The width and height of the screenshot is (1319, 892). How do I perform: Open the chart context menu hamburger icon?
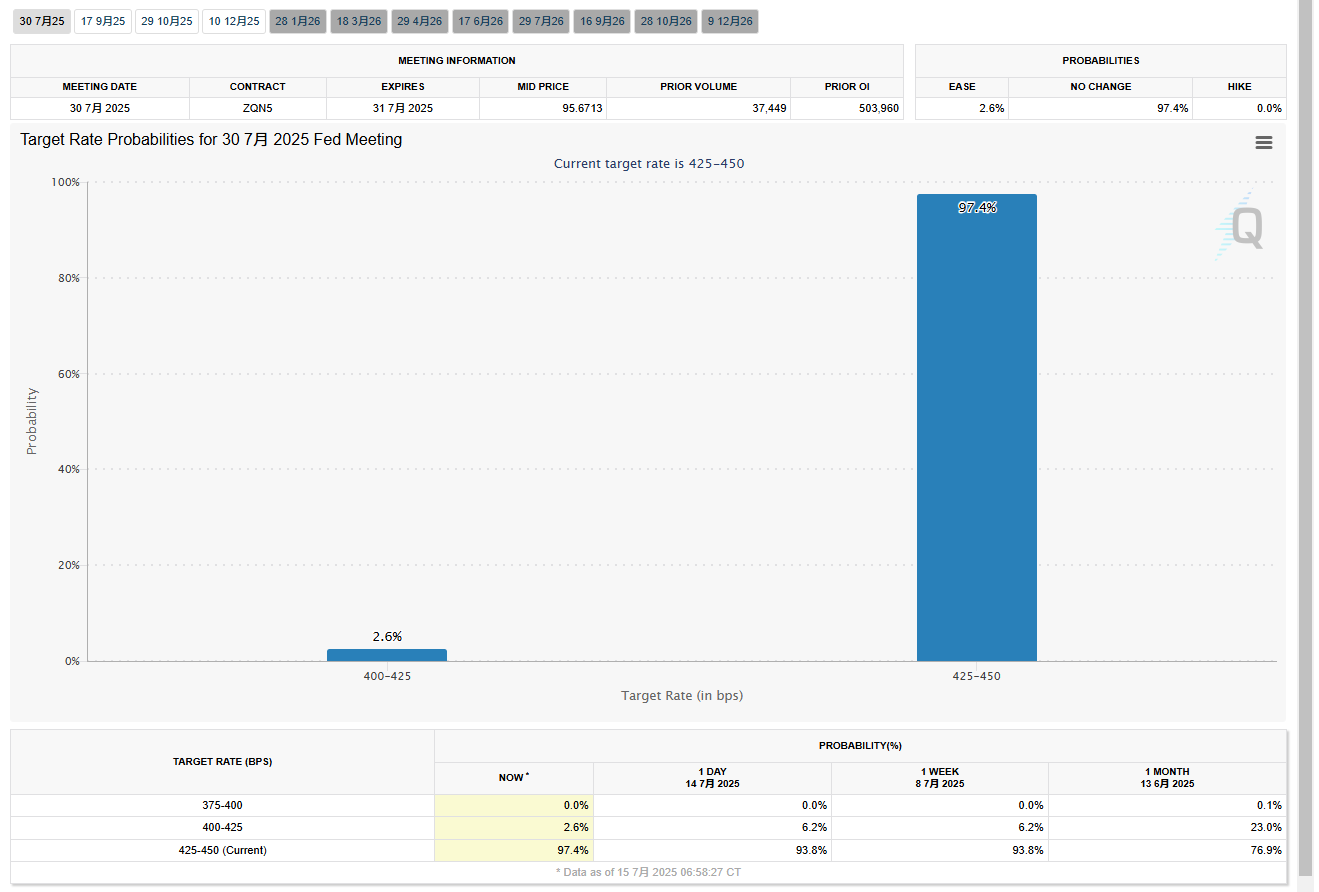[1263, 143]
